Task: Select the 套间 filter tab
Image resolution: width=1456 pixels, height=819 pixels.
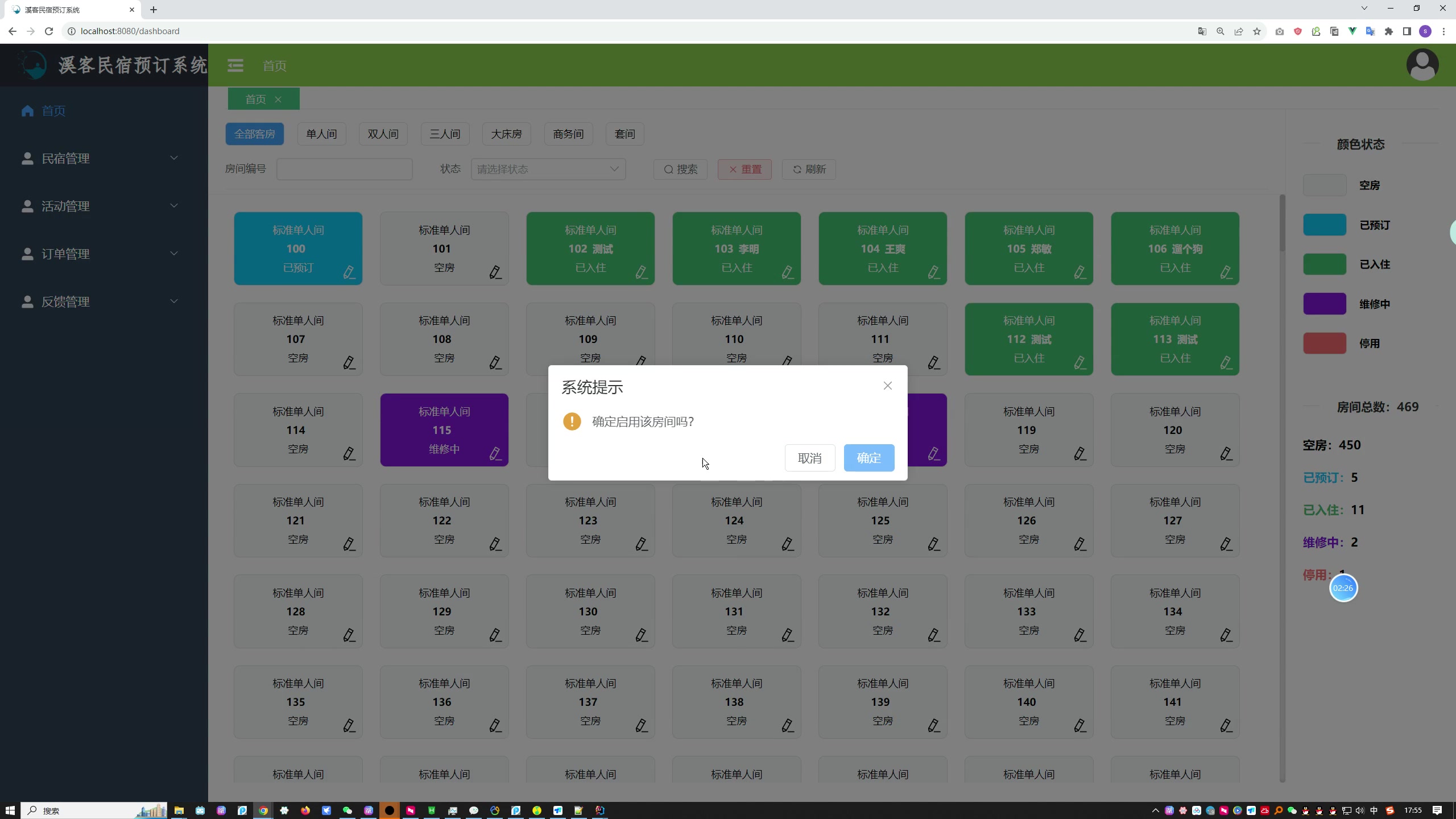Action: pyautogui.click(x=624, y=134)
